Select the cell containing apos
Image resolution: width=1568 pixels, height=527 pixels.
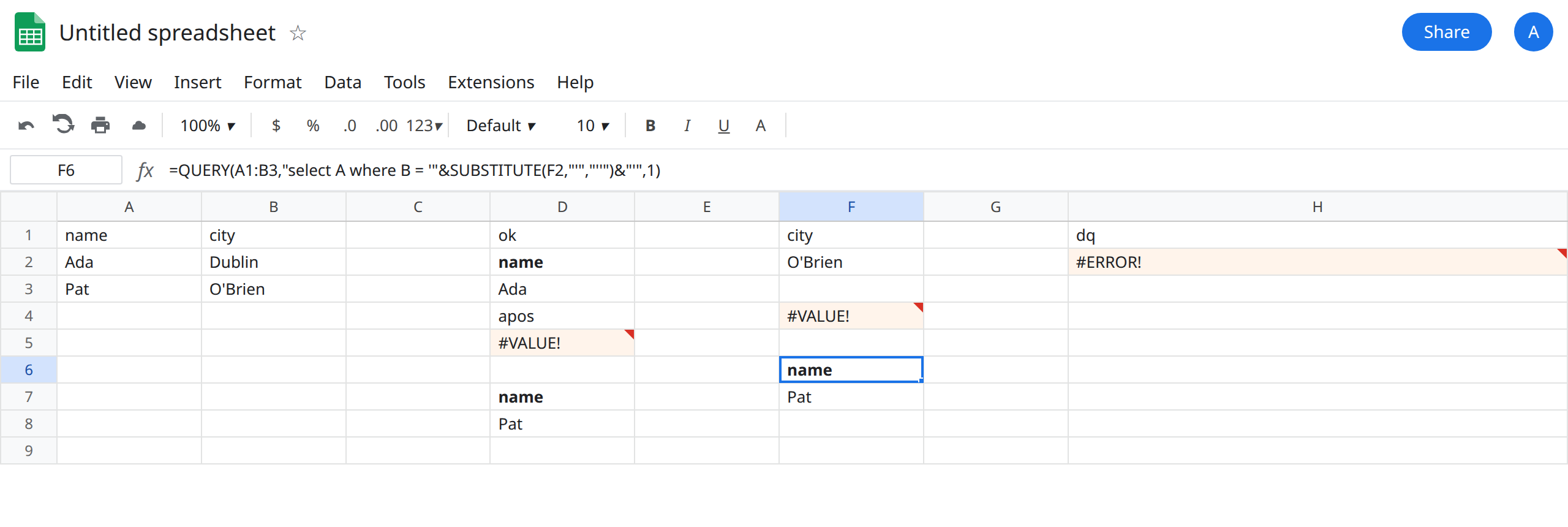click(562, 316)
